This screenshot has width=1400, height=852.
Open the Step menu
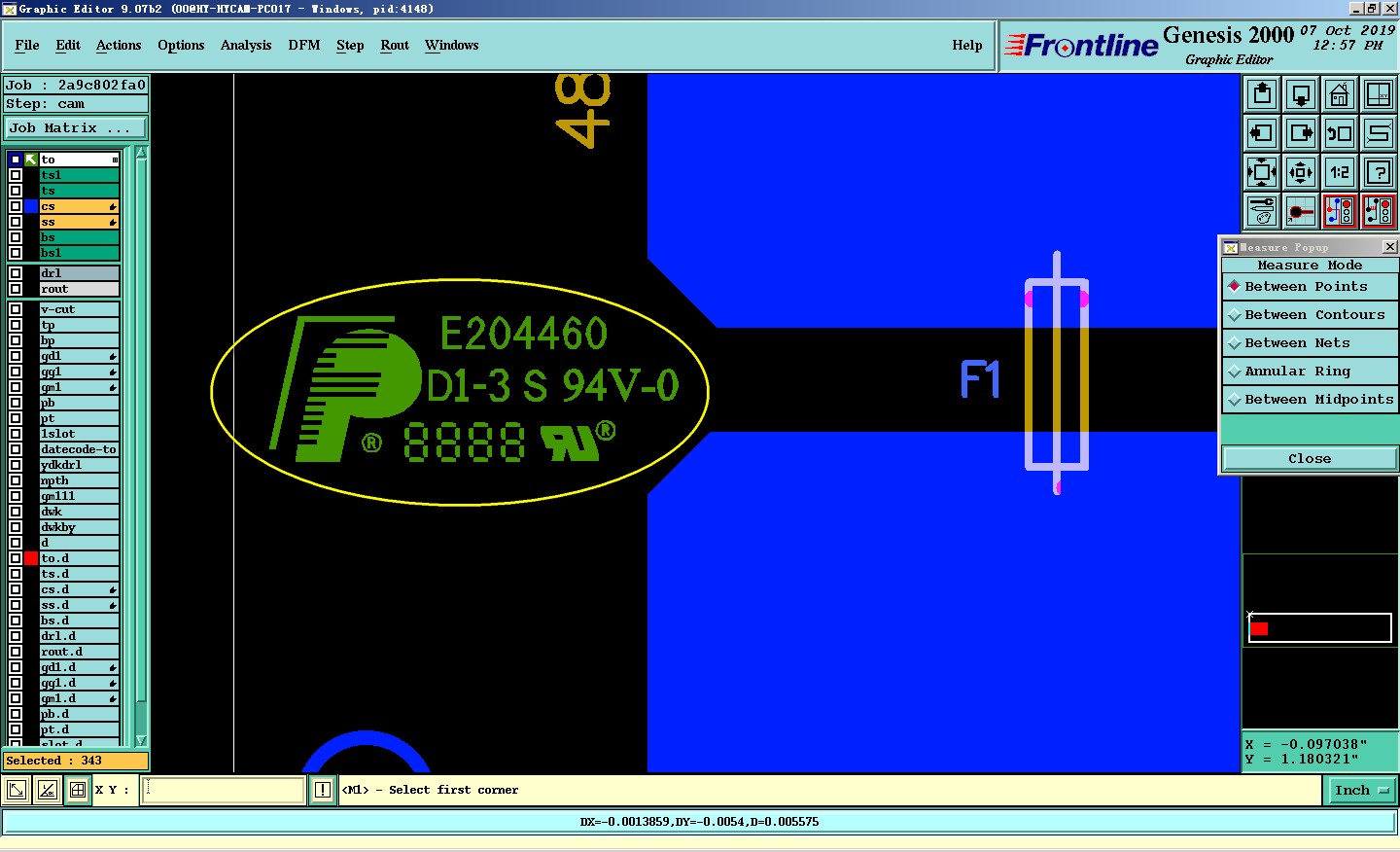tap(350, 46)
